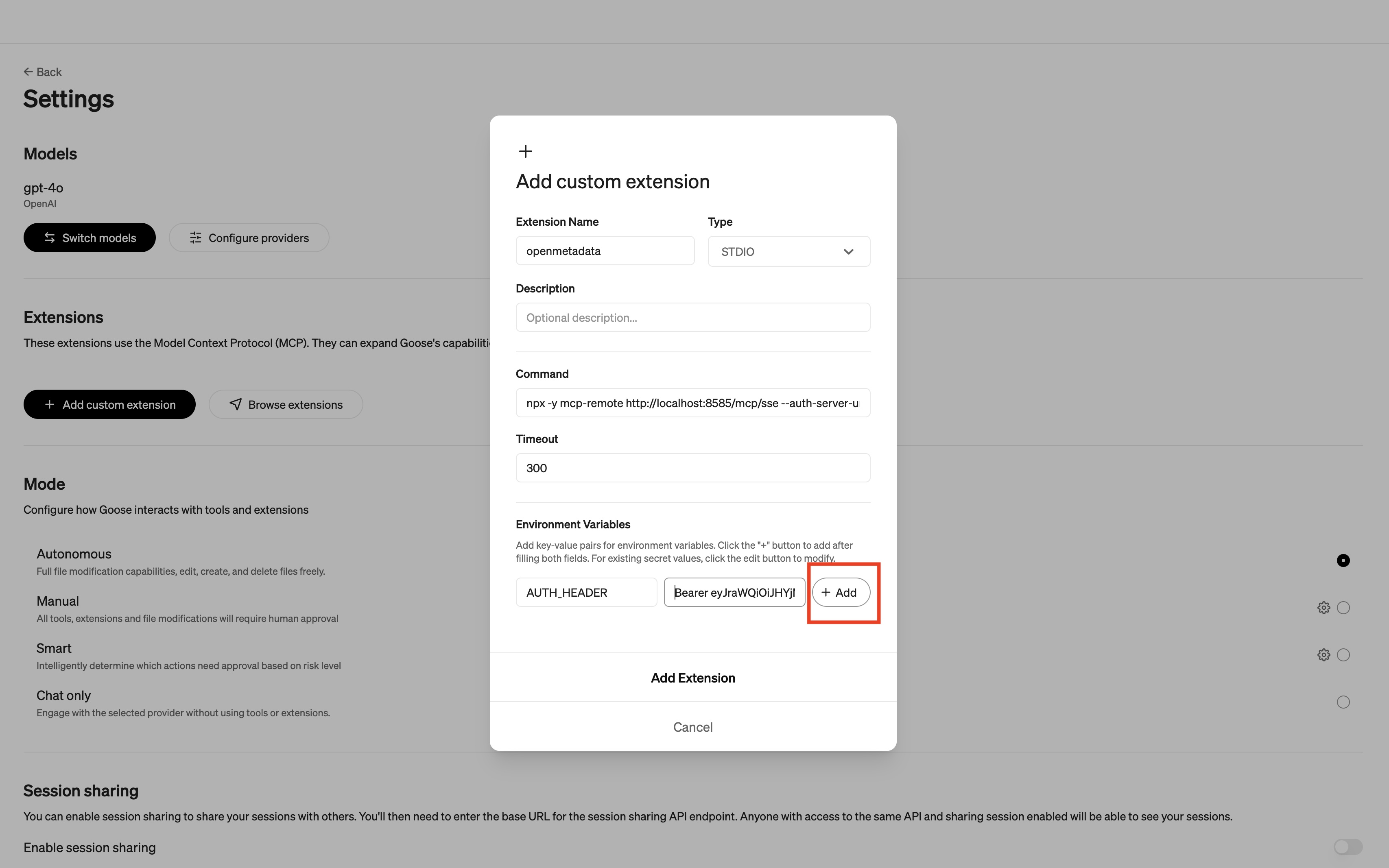Click the sliders icon on Configure providers

195,237
